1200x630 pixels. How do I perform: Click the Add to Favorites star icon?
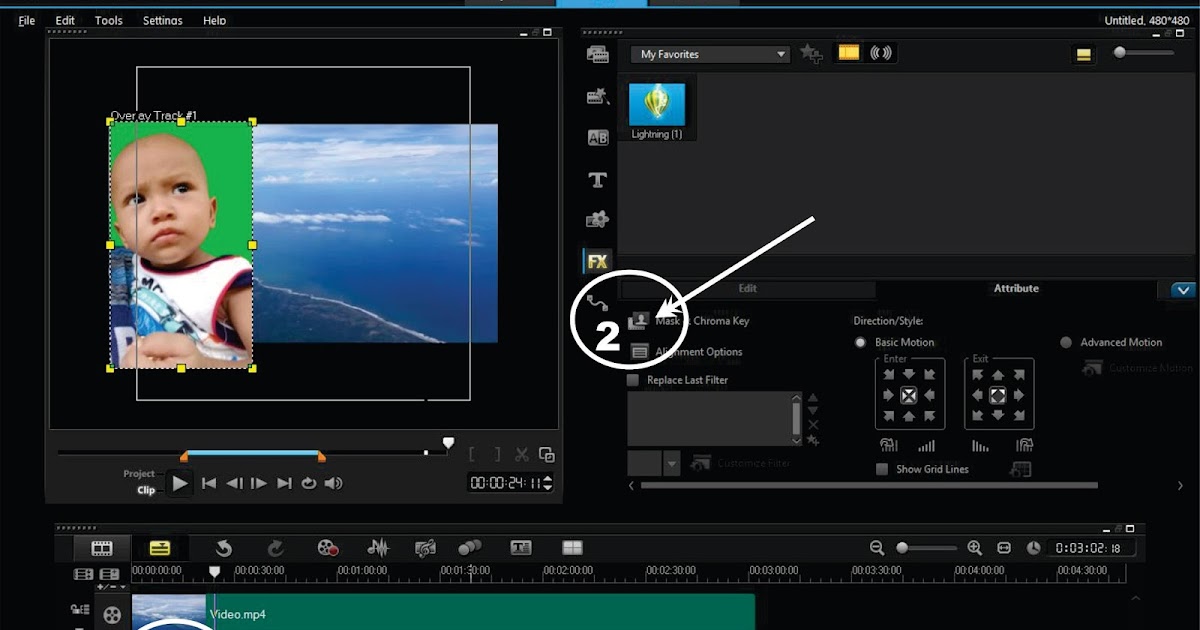[811, 54]
